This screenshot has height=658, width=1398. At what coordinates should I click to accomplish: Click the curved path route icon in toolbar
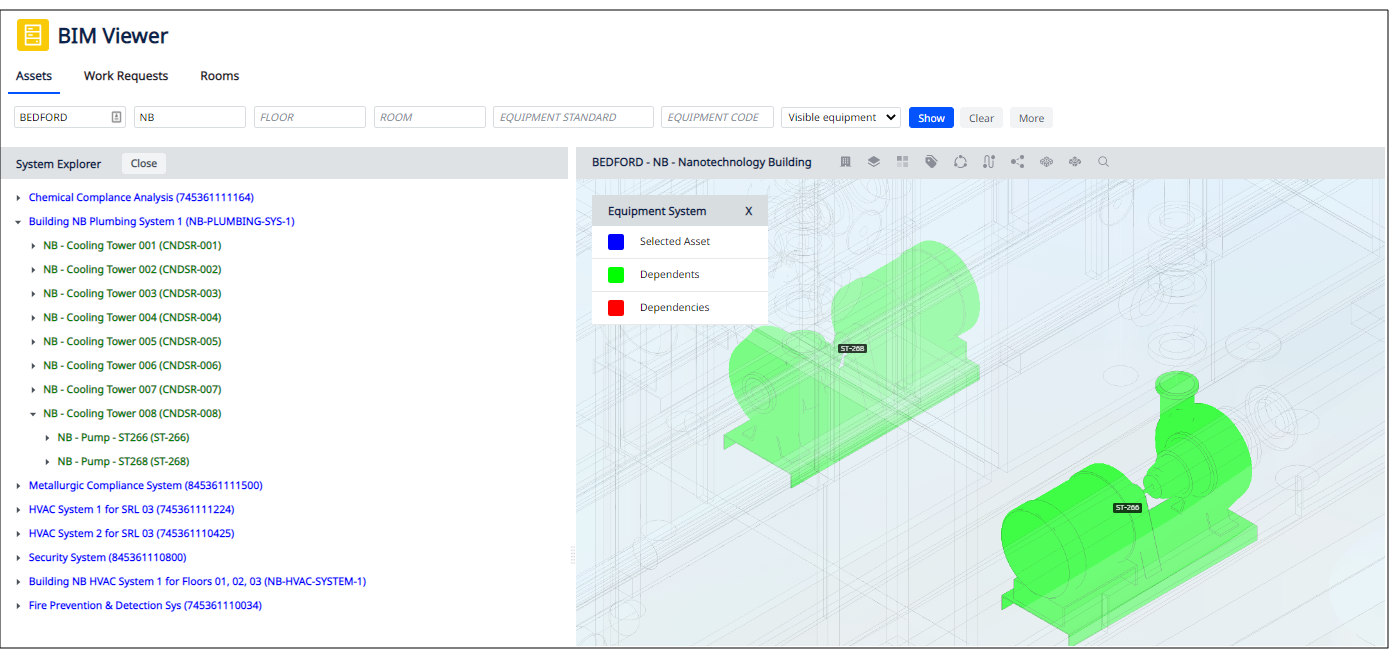point(989,162)
